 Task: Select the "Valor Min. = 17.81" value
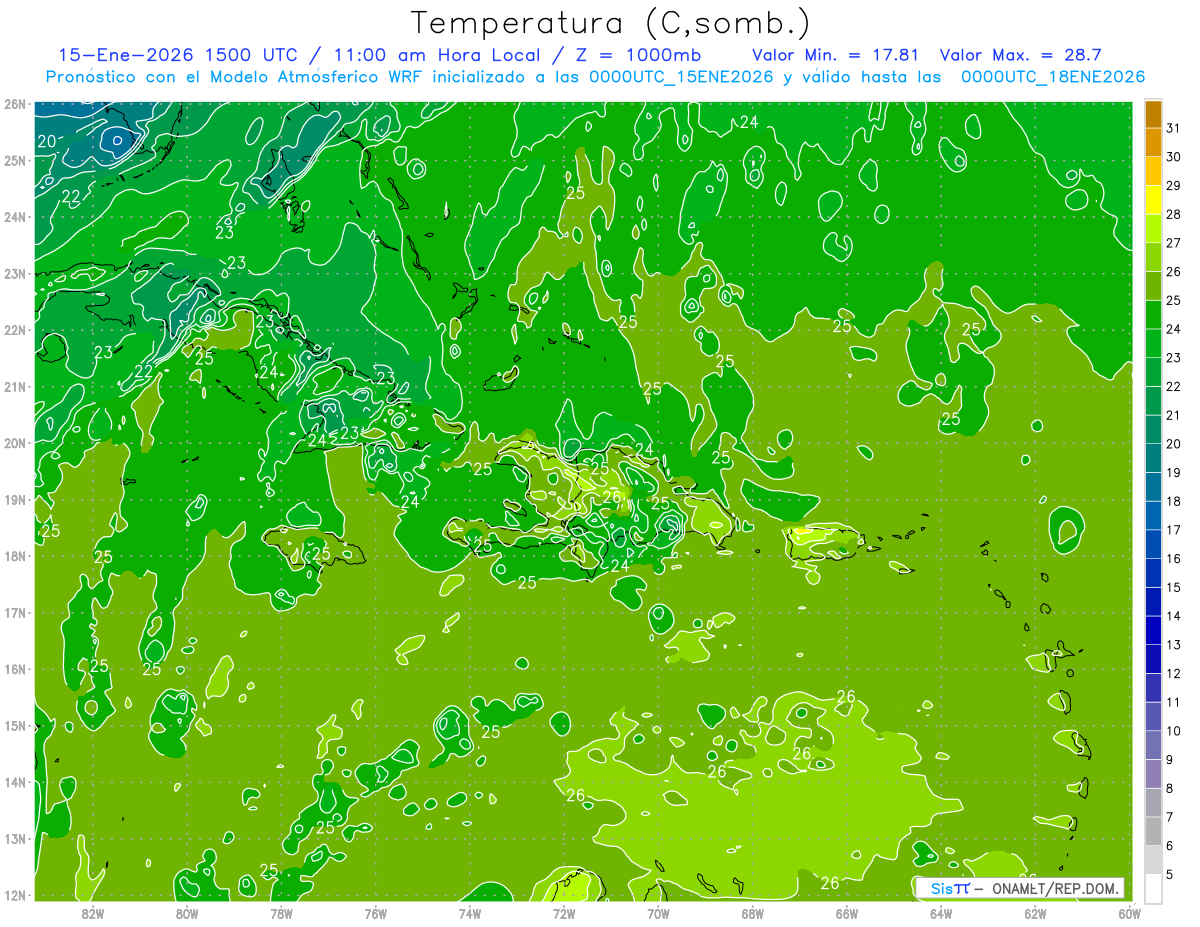836,55
